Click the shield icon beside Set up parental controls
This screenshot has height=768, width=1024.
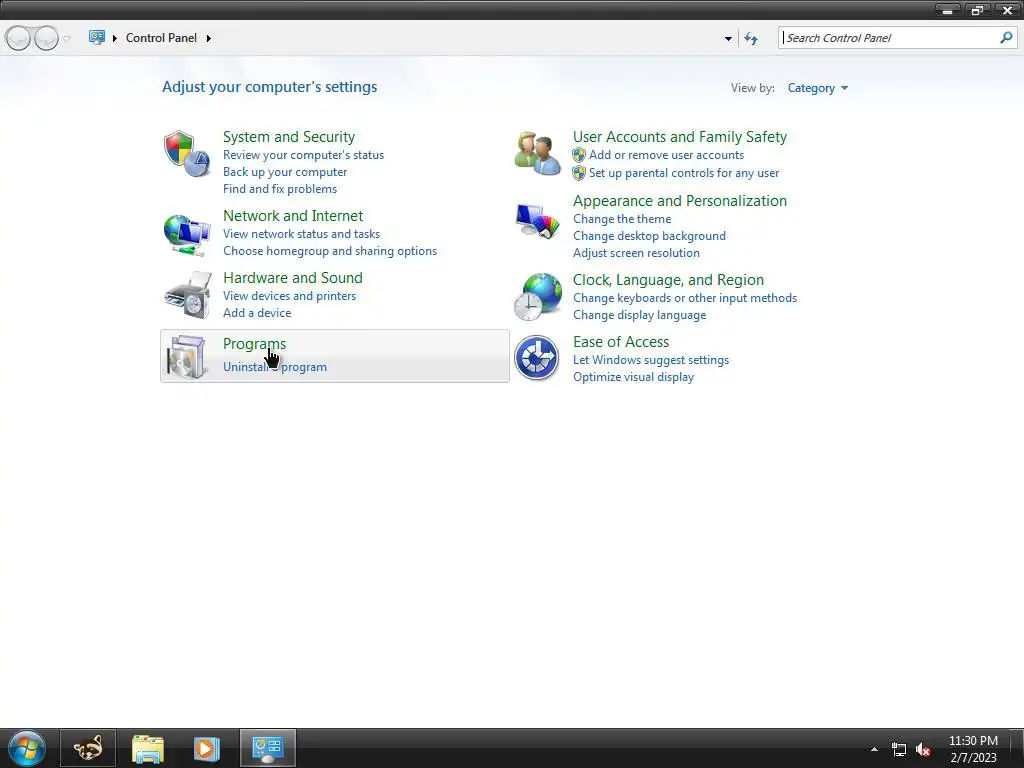point(579,173)
